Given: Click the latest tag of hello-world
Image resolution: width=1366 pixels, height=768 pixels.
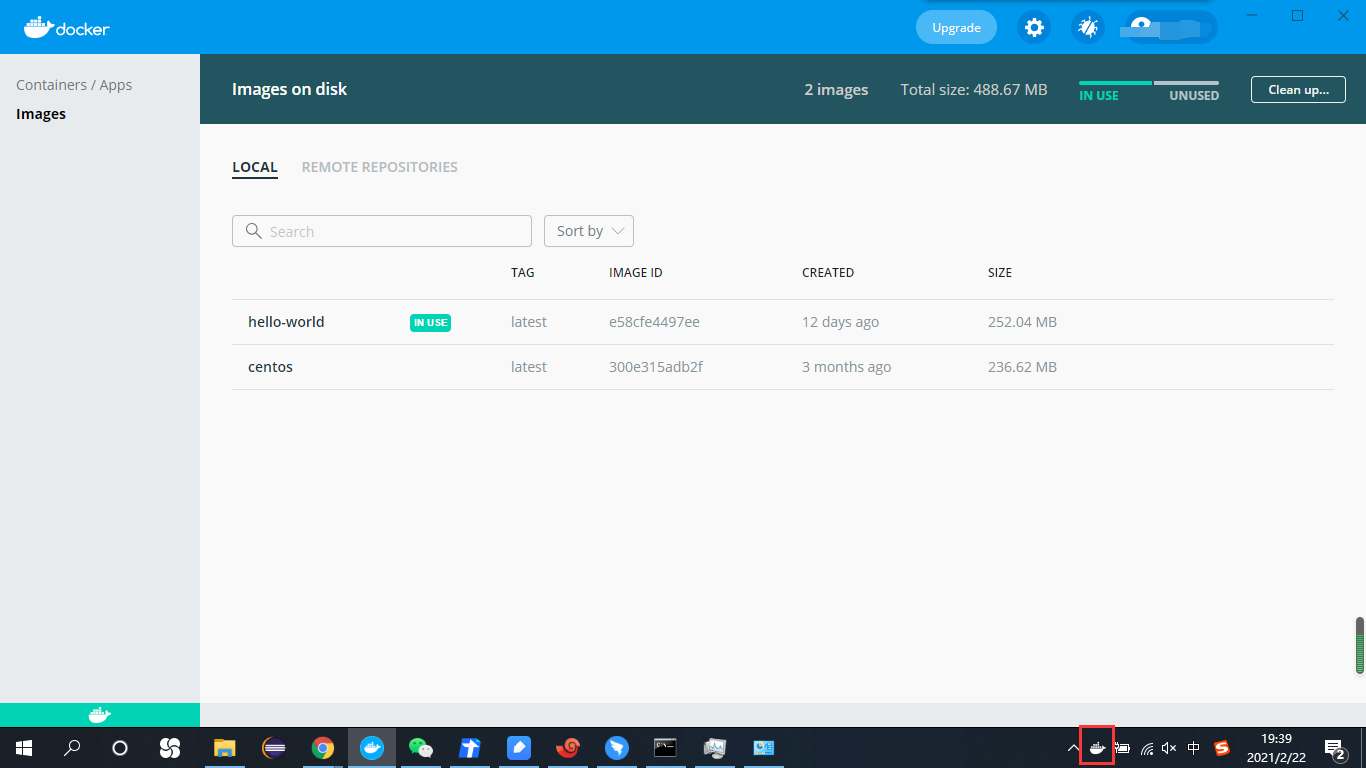Looking at the screenshot, I should pos(529,322).
